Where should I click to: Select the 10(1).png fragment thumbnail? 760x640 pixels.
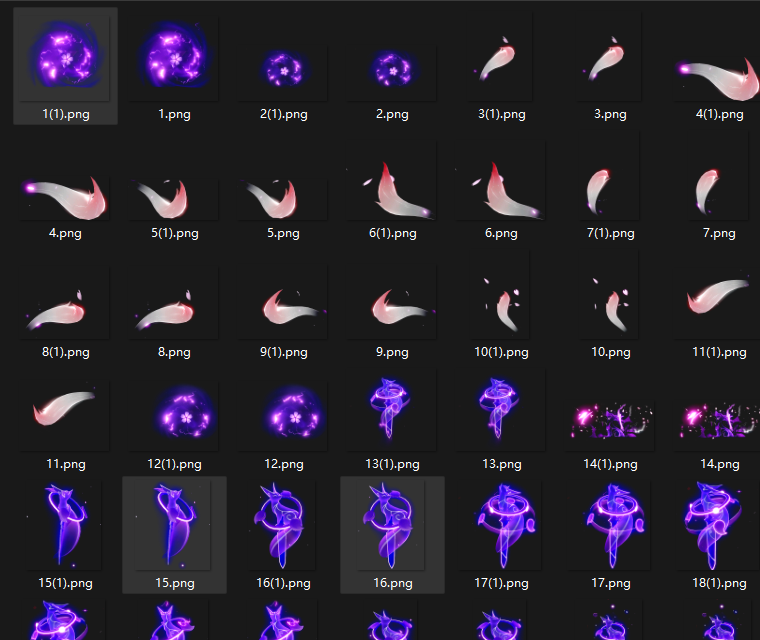[x=502, y=305]
